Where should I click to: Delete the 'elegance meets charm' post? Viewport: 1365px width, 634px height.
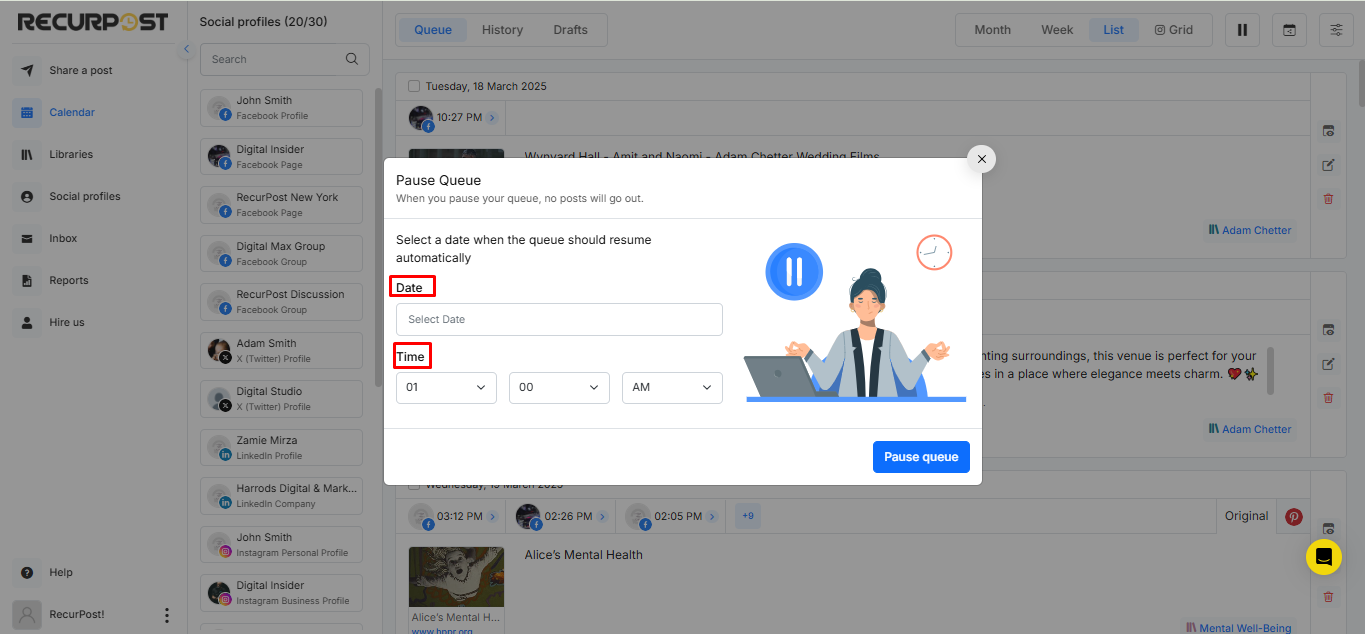(1328, 398)
